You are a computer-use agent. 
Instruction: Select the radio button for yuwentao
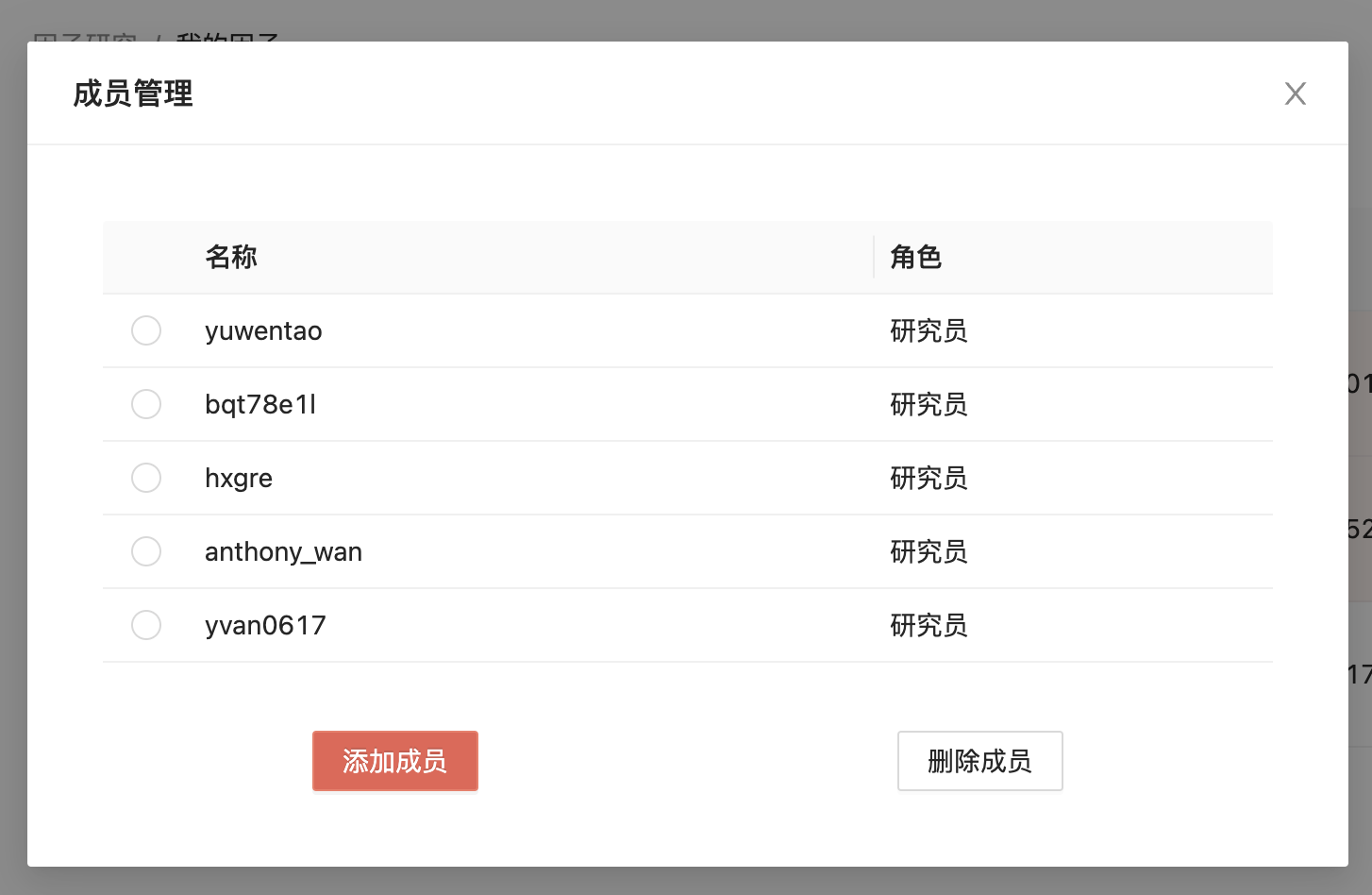(146, 330)
